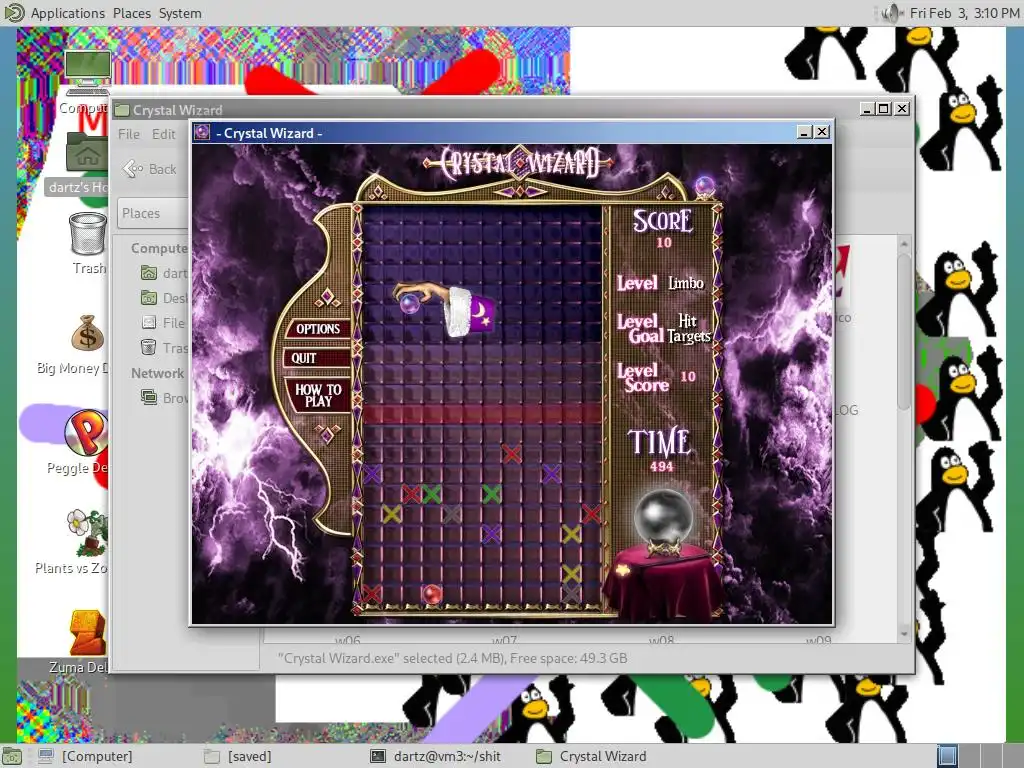1024x768 pixels.
Task: Open the Applications menu
Action: 67,13
